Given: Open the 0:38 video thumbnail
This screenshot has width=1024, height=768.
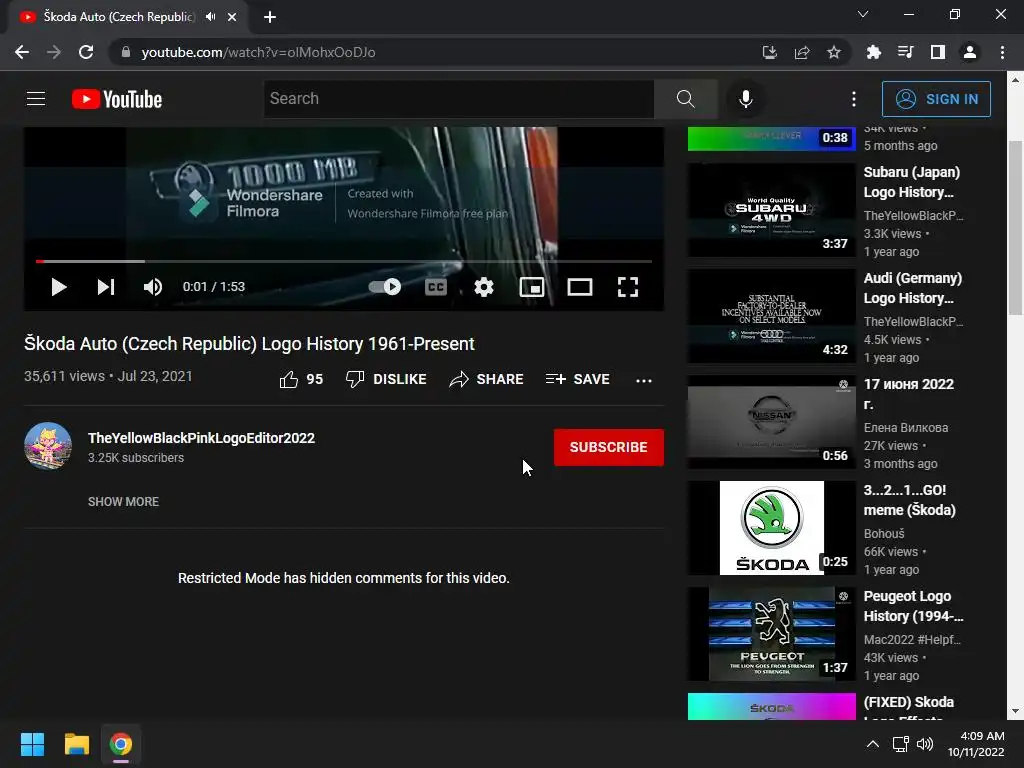Looking at the screenshot, I should click(x=771, y=138).
